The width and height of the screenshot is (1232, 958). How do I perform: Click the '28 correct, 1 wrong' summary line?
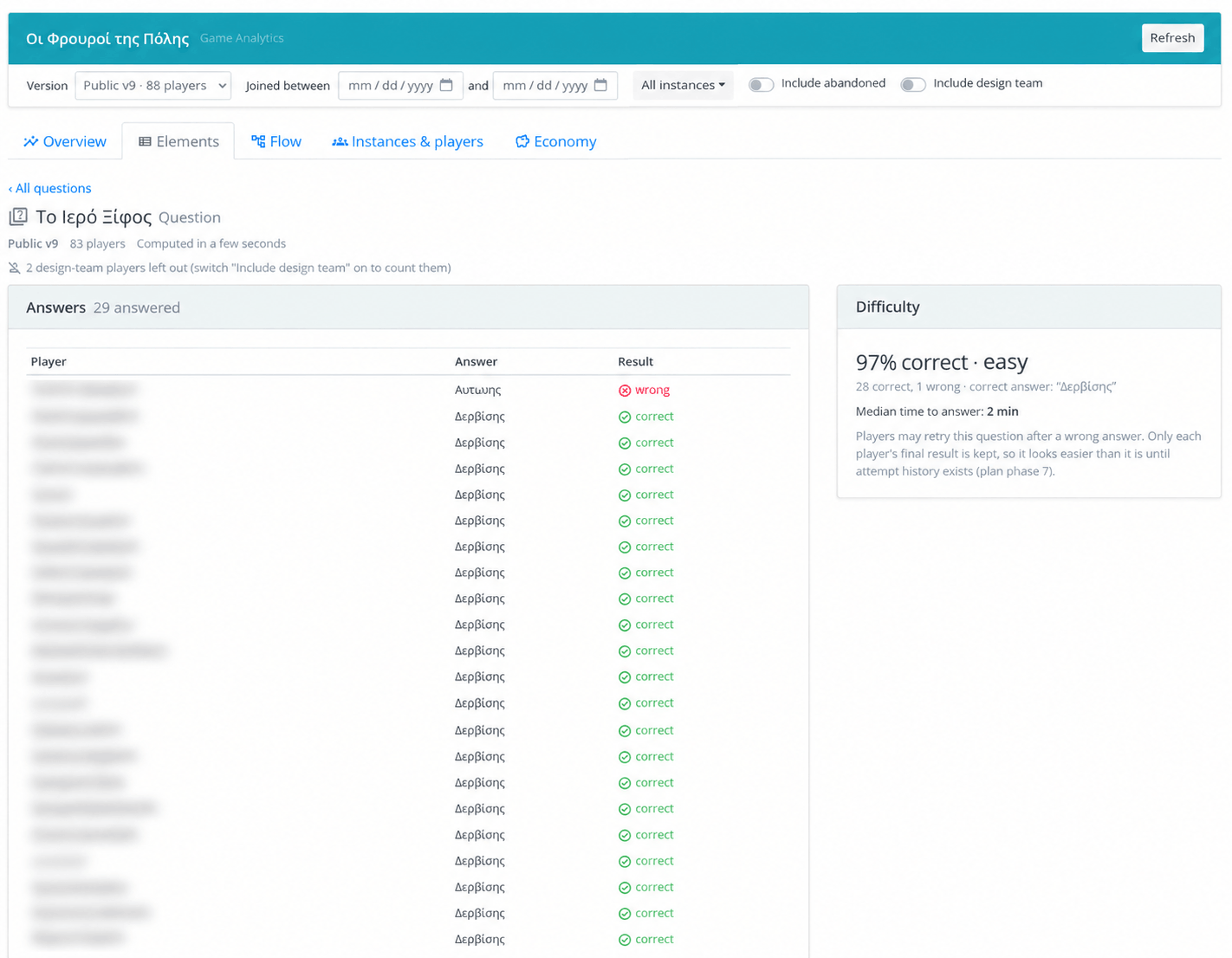[x=986, y=386]
